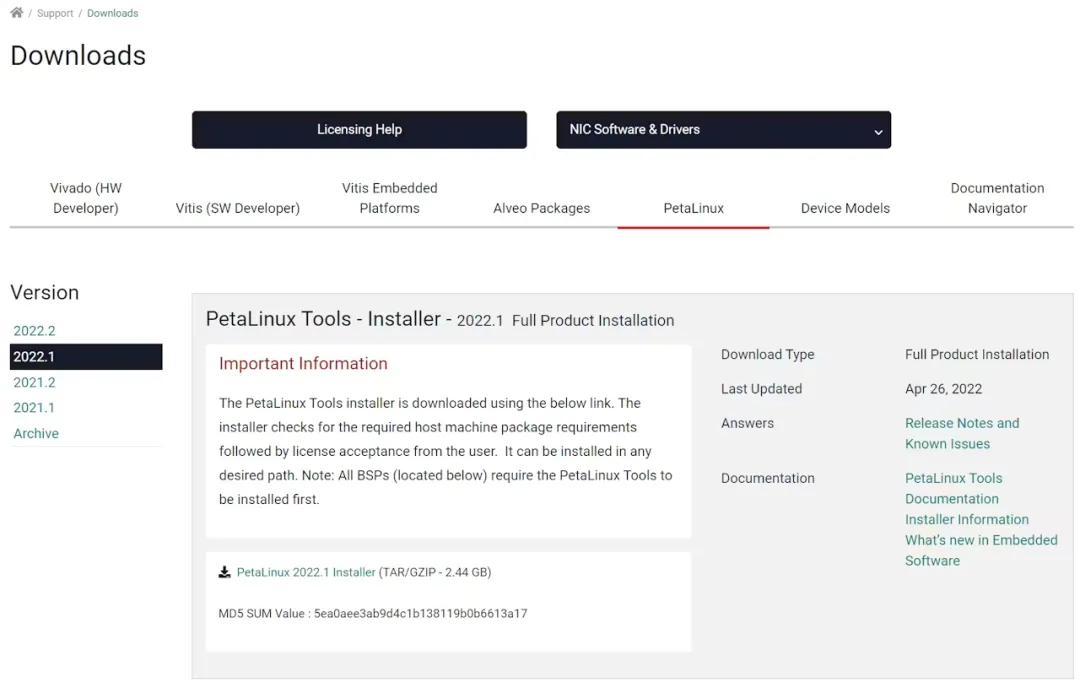Click the 'Important Information' heading
Viewport: 1080px width, 683px height.
[x=303, y=364]
